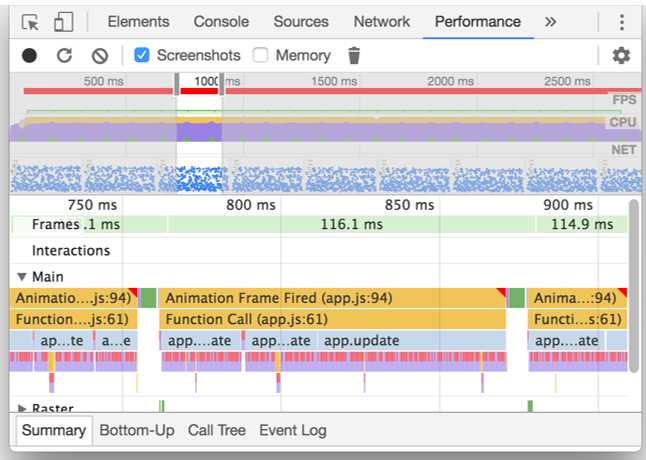The image size is (646, 460).
Task: Click the highlighted screenshot filmstrip section
Action: 199,179
